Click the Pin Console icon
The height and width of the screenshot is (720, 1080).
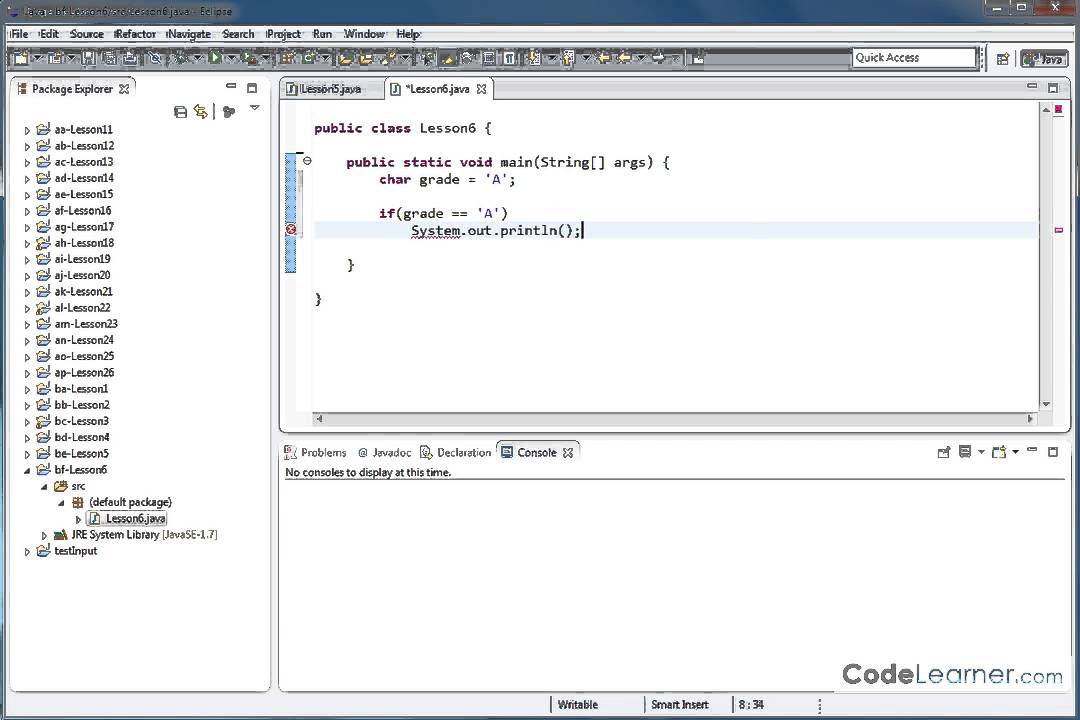[944, 453]
